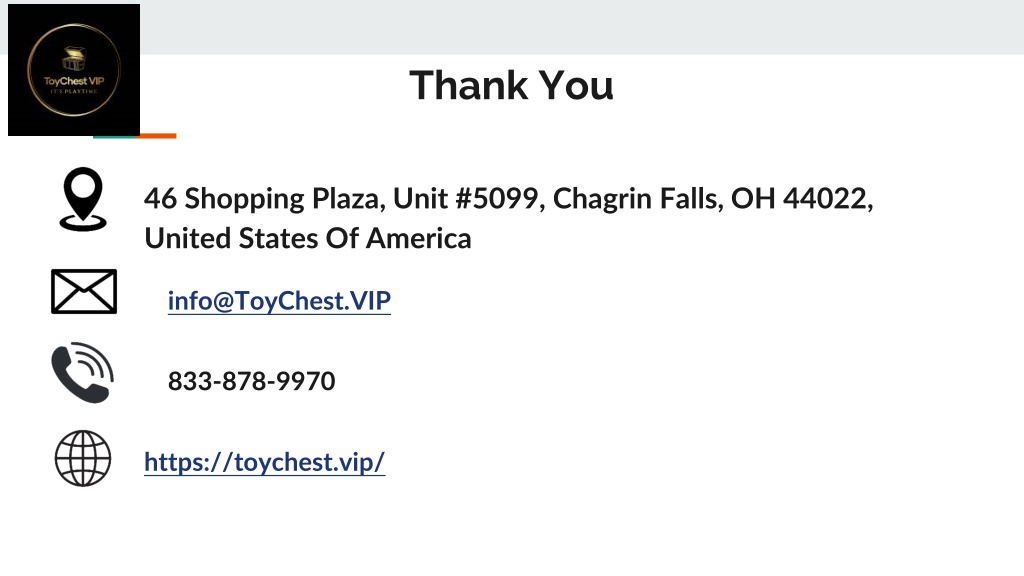The image size is (1024, 576).
Task: Click the ToyChest VIP logo
Action: tap(74, 70)
